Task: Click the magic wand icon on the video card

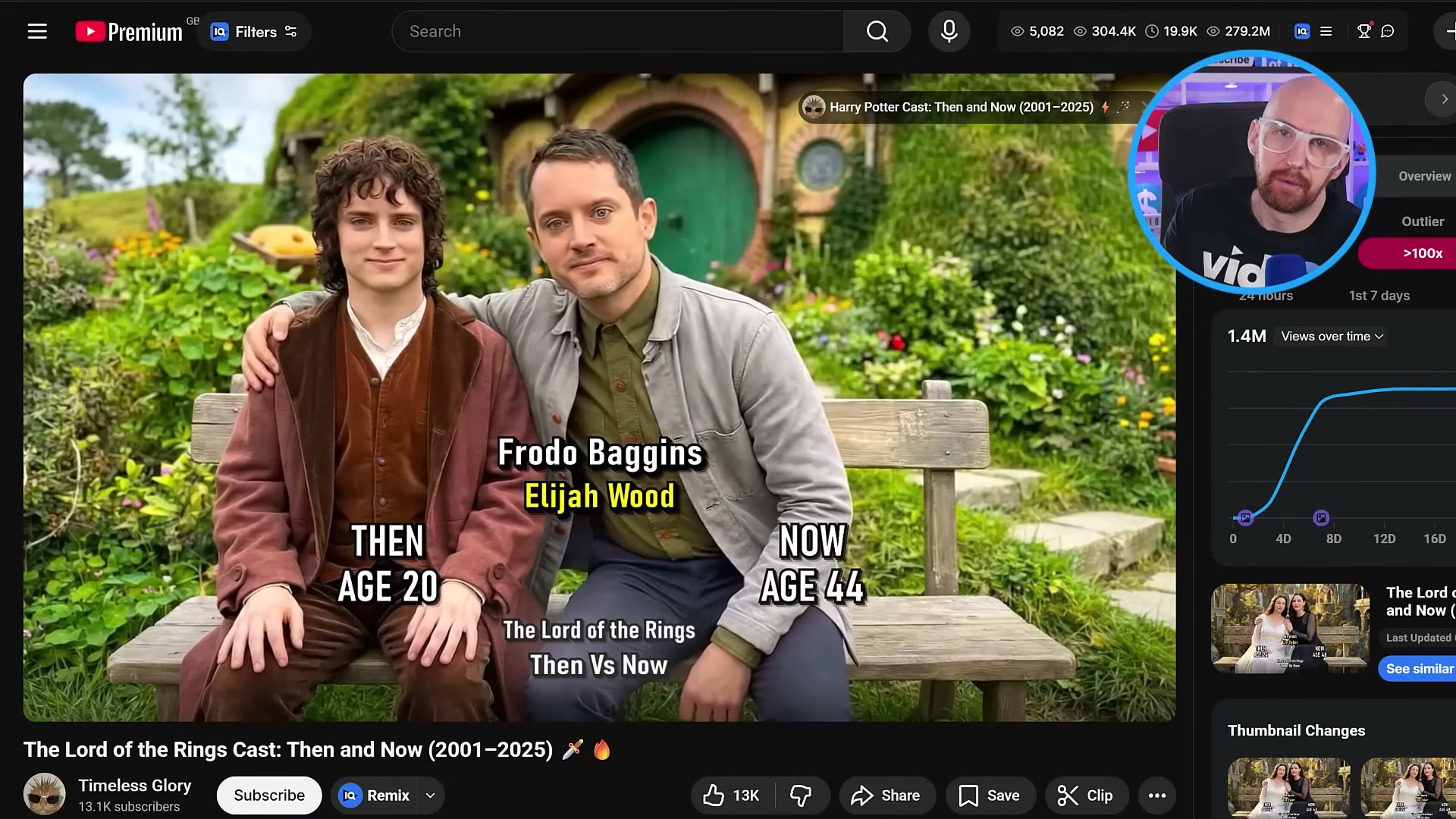Action: pos(1124,107)
